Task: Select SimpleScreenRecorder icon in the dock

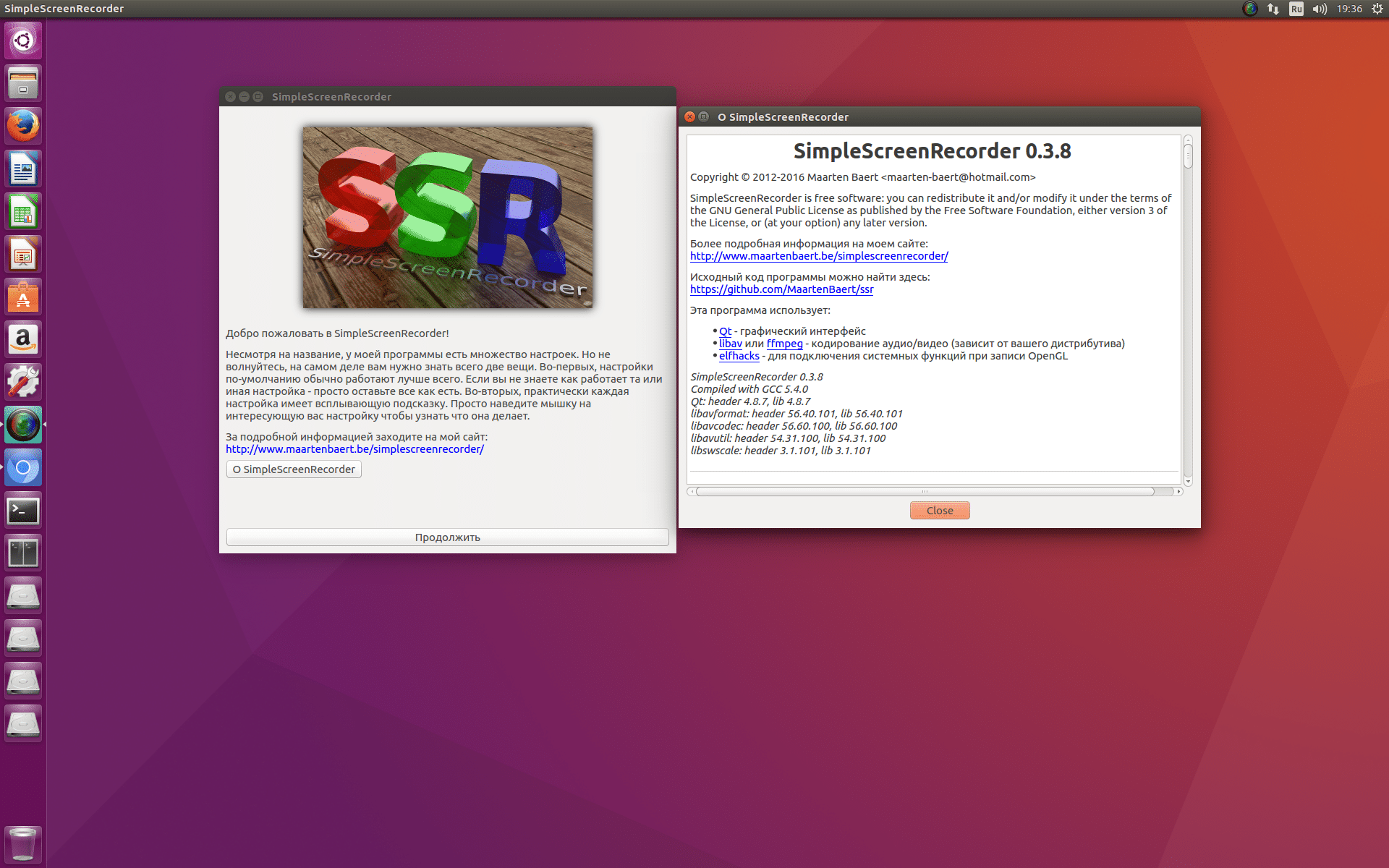Action: pyautogui.click(x=23, y=425)
